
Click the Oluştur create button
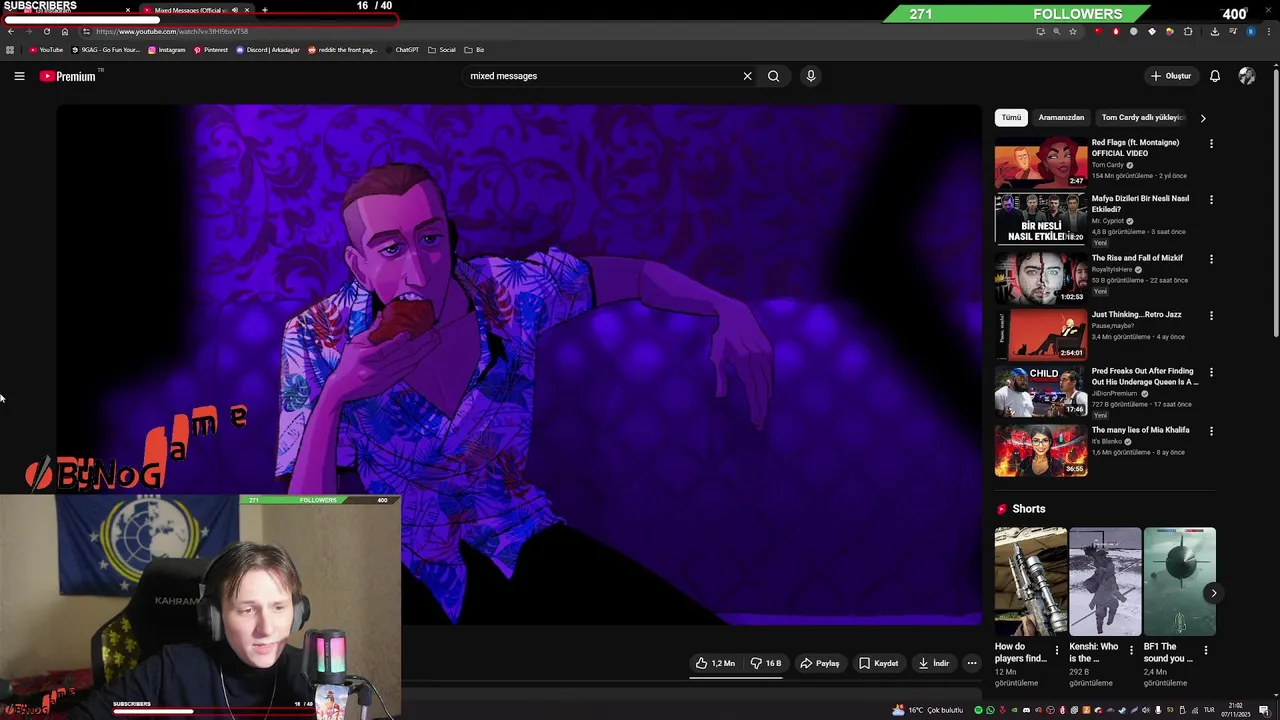[1171, 76]
